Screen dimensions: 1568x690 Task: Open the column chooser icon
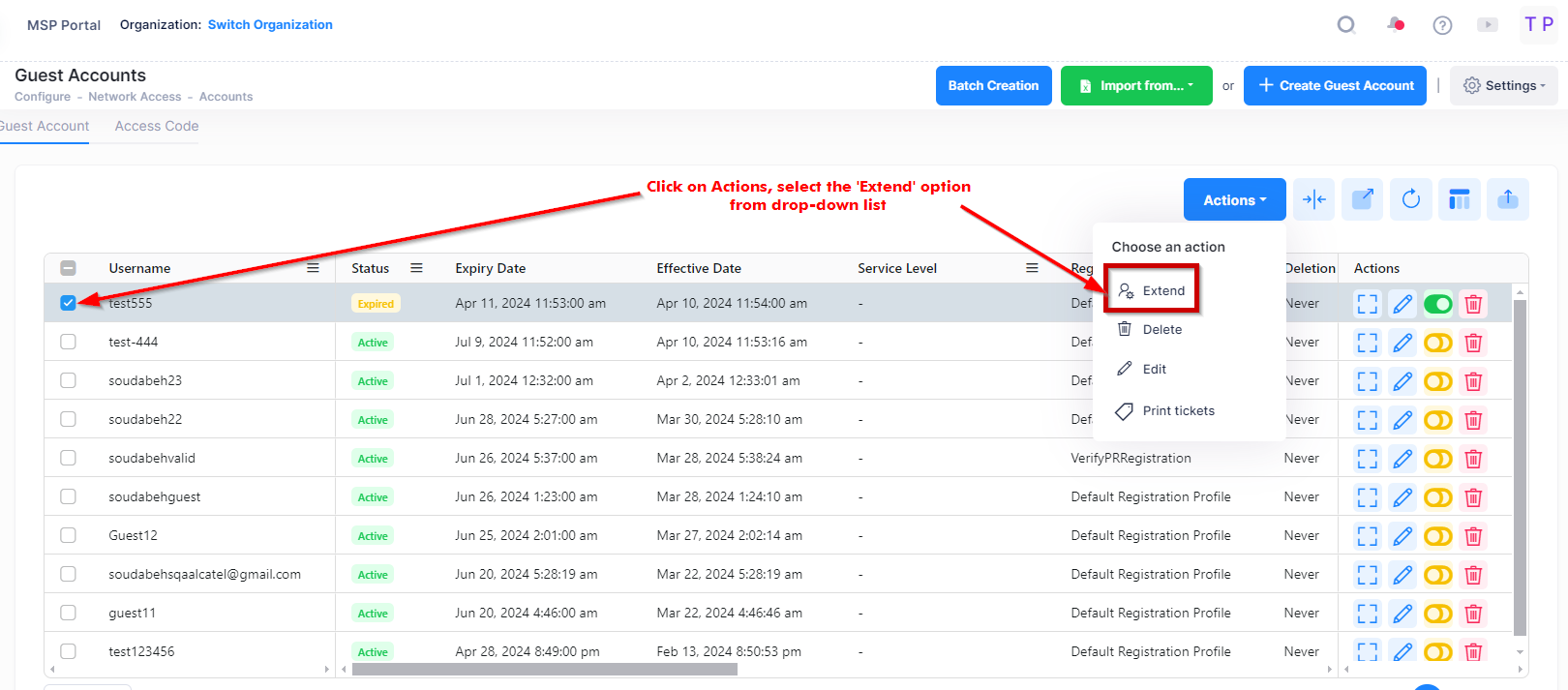click(x=1459, y=199)
